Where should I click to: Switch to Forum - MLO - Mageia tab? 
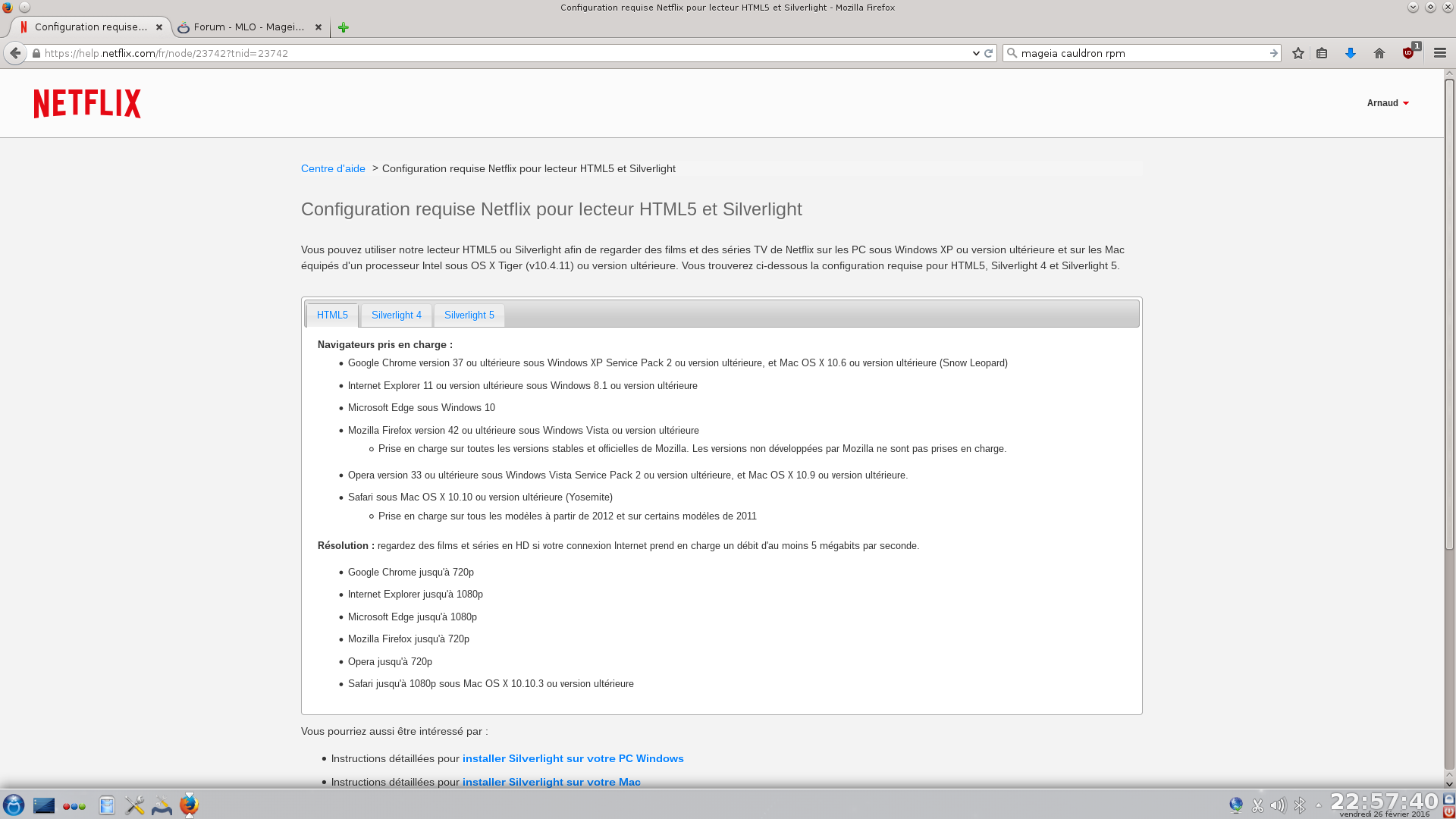pos(249,27)
